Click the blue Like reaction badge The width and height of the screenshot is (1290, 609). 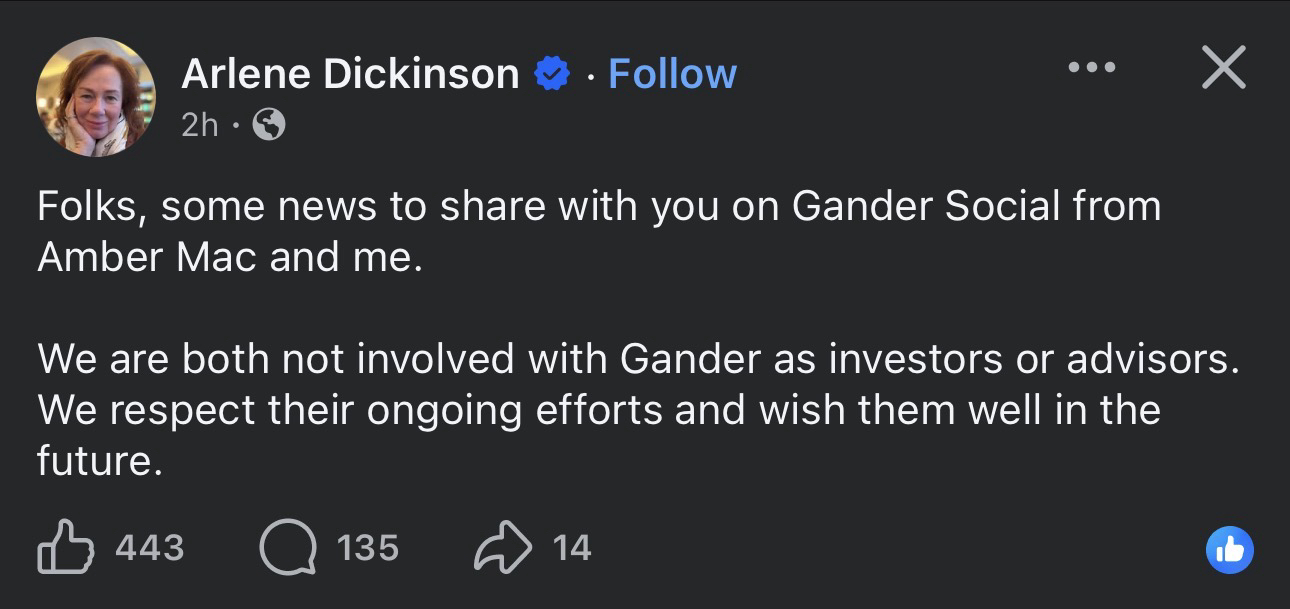tap(1229, 549)
